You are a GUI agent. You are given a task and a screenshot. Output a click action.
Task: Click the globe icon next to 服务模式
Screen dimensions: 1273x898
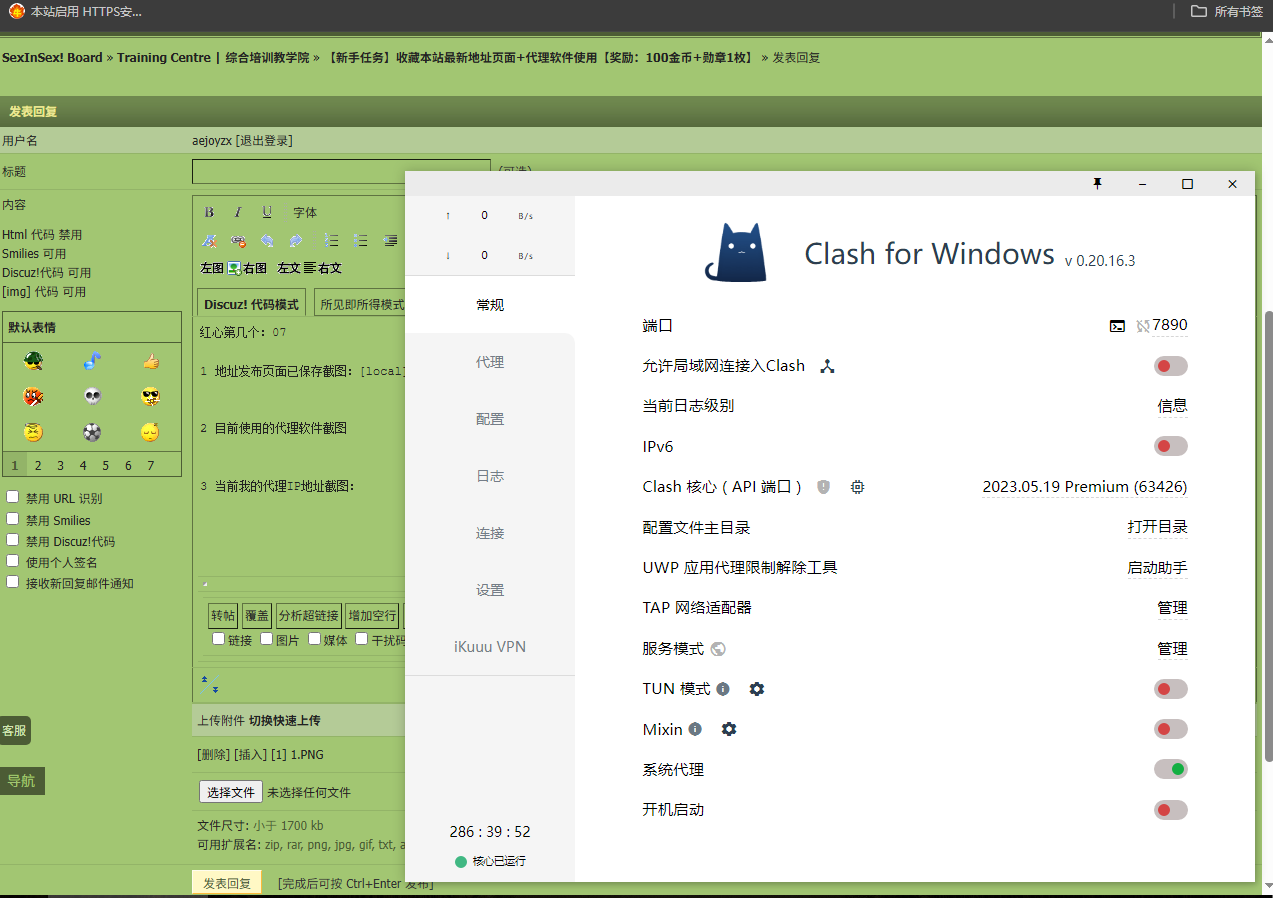click(718, 649)
